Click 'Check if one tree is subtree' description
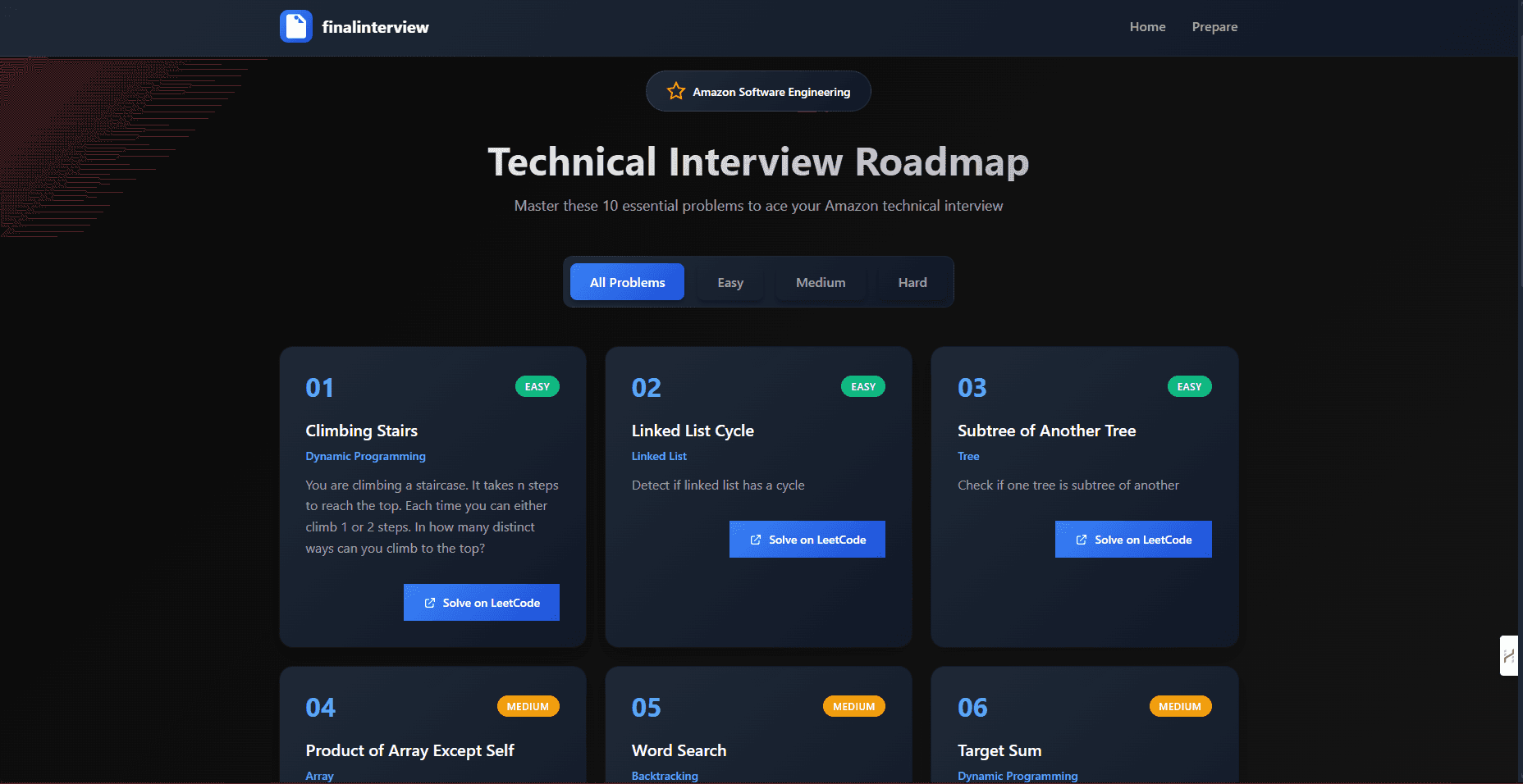 (1068, 485)
